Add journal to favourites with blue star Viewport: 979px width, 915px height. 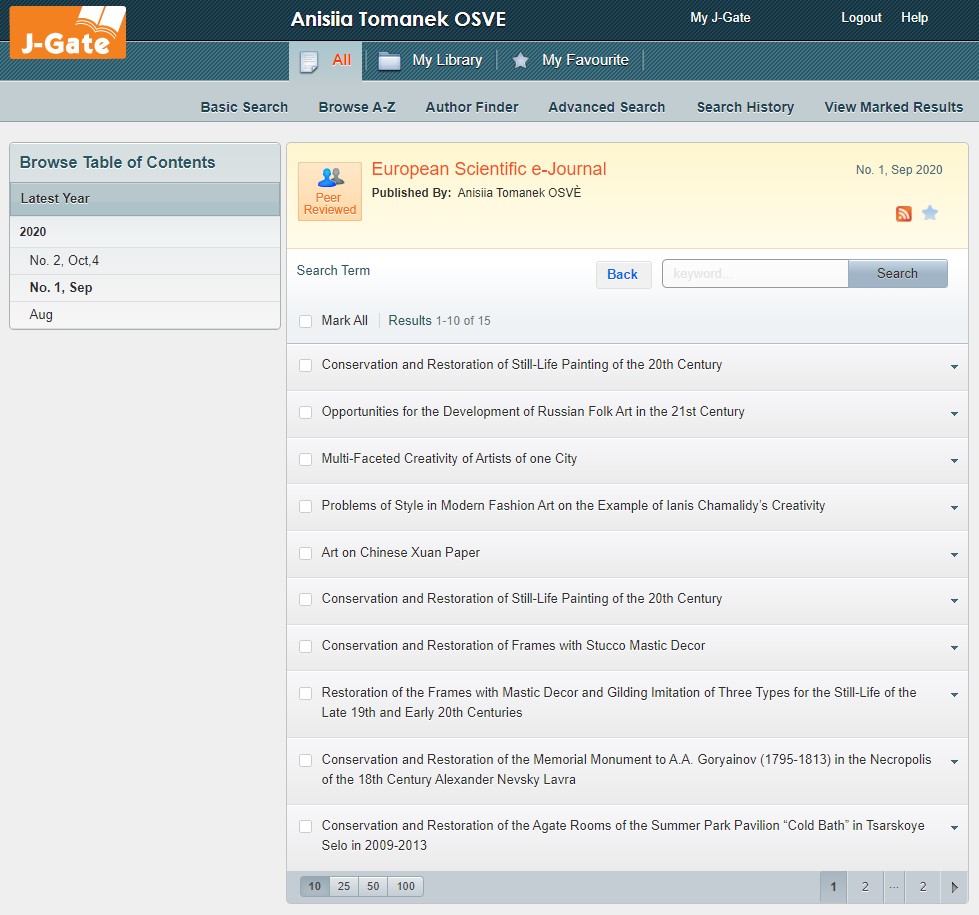(x=930, y=213)
